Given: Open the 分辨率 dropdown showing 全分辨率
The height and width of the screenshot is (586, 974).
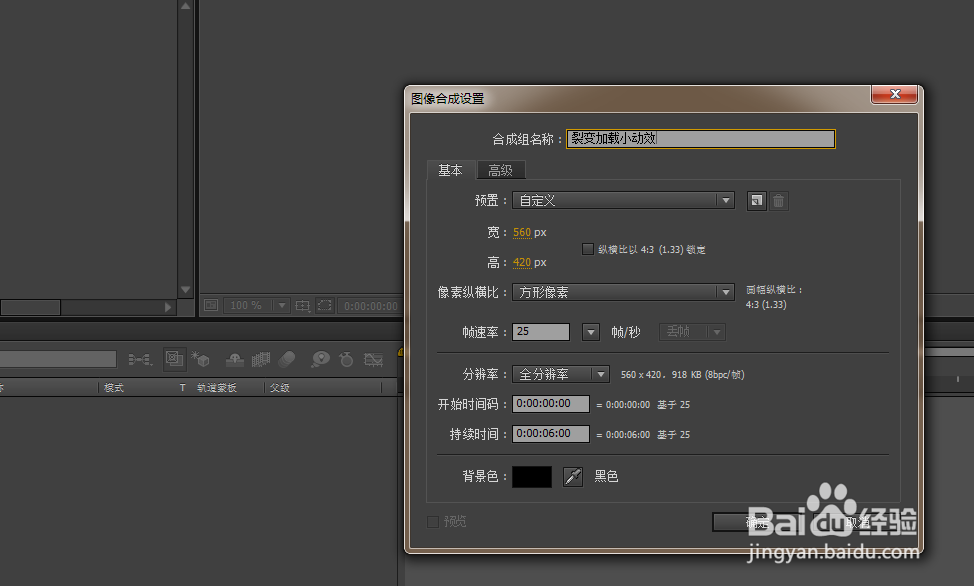Looking at the screenshot, I should coord(560,374).
